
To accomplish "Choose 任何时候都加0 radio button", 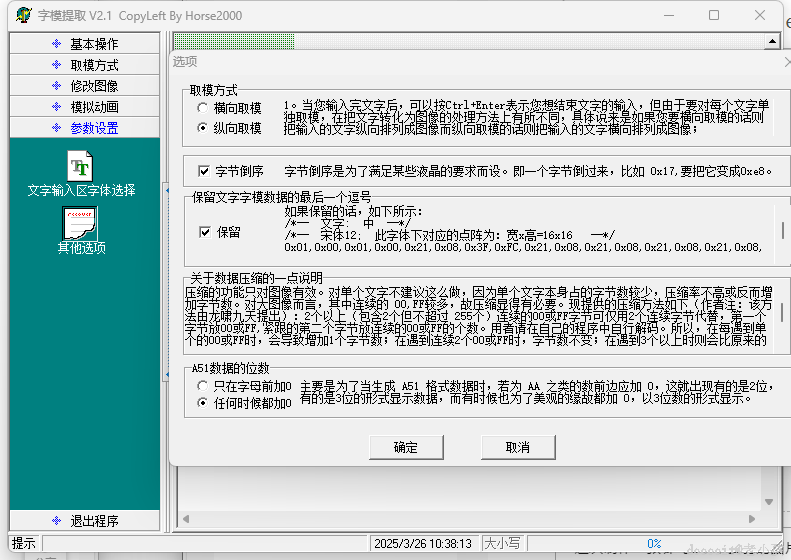I will [x=202, y=403].
